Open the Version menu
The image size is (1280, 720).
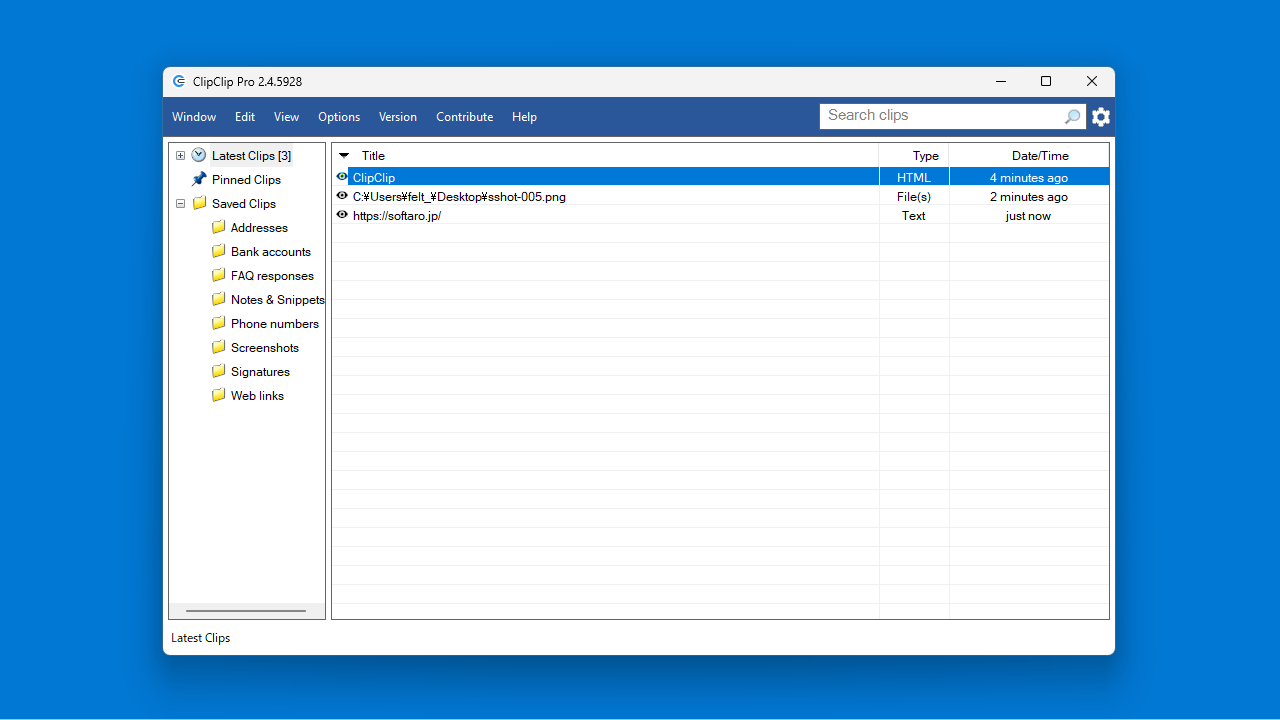click(x=398, y=117)
